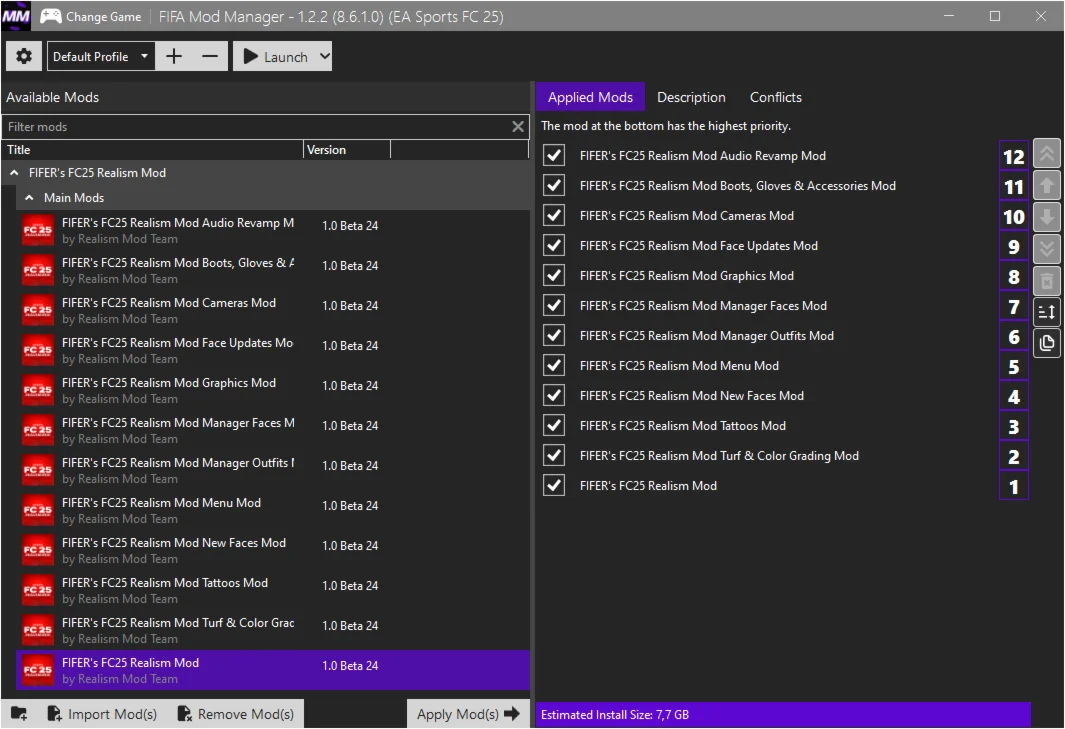Select New Faces Mod in Available Mods
This screenshot has width=1065, height=729.
pyautogui.click(x=272, y=551)
